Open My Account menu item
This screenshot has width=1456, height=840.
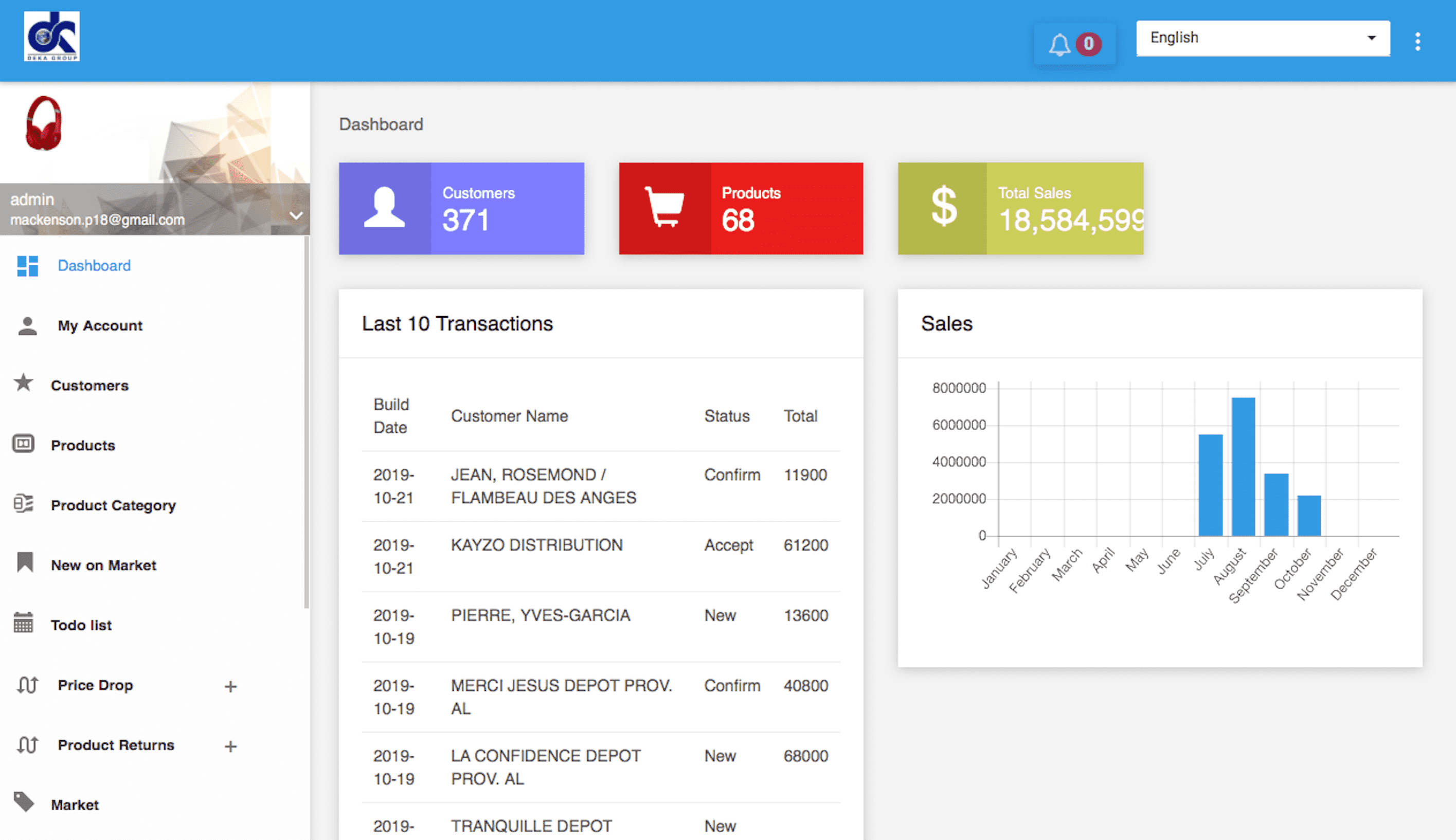pos(100,326)
